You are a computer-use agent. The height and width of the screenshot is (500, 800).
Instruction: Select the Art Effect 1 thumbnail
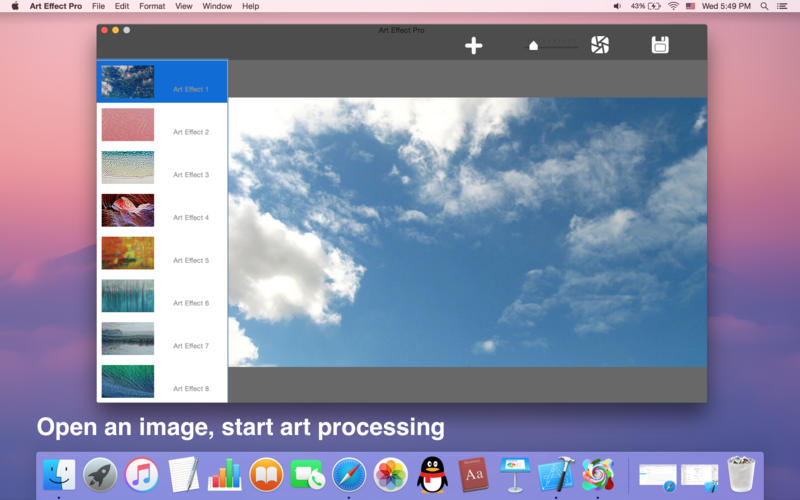click(128, 82)
